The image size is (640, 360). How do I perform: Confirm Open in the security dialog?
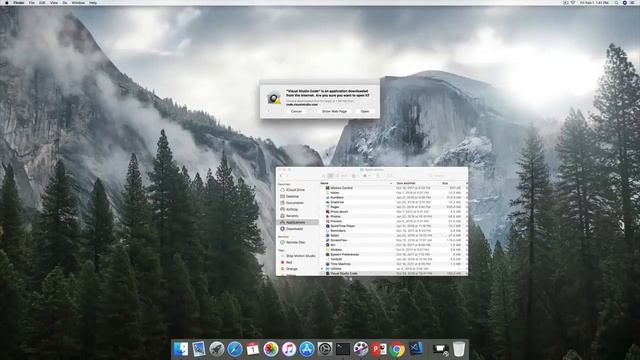click(365, 111)
